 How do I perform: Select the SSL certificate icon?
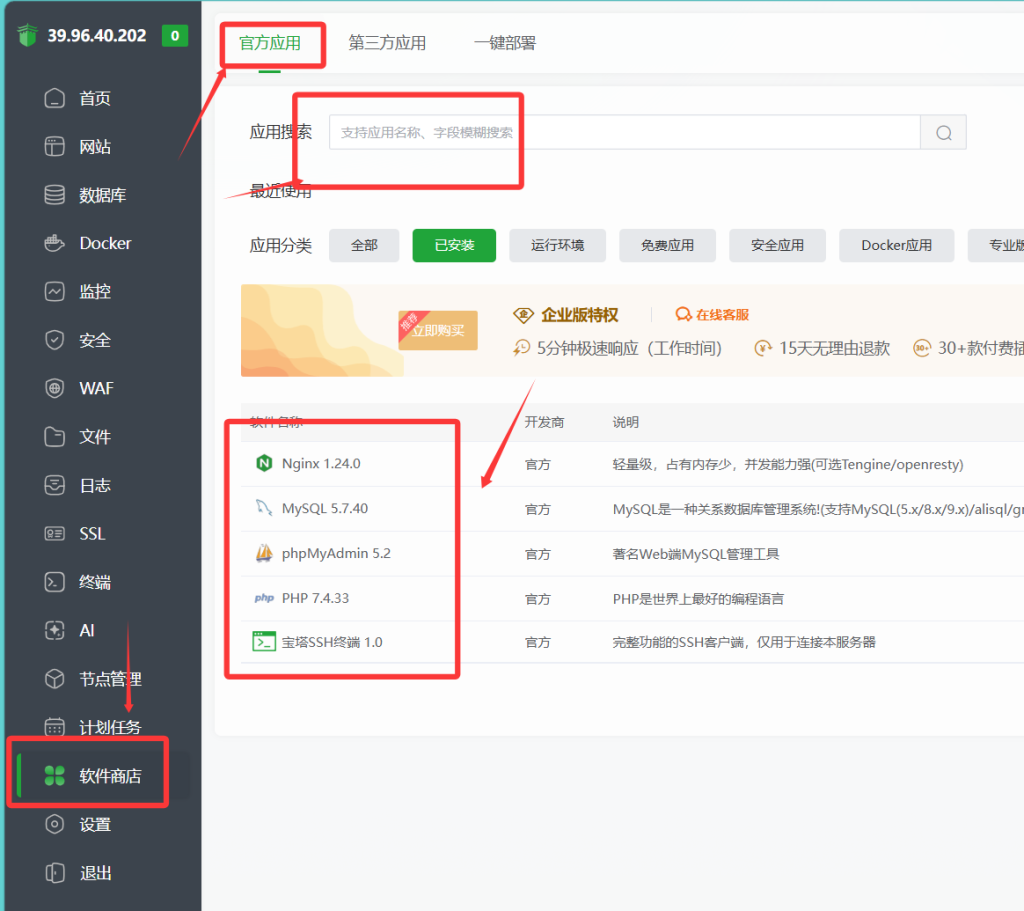tap(55, 534)
